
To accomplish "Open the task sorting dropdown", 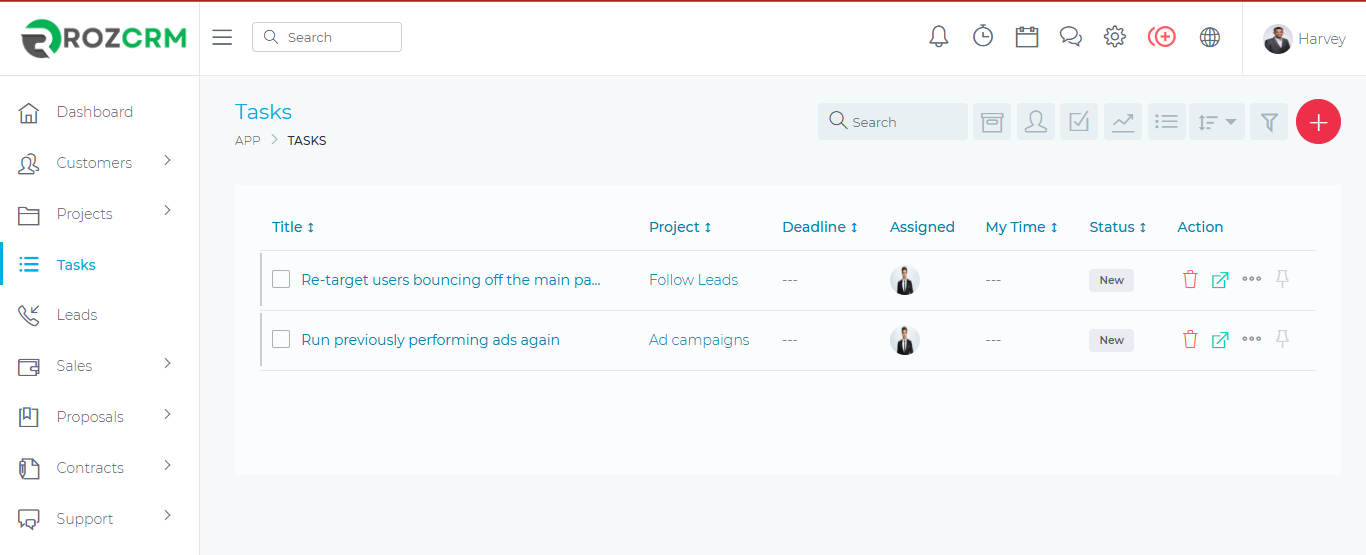I will coord(1217,122).
